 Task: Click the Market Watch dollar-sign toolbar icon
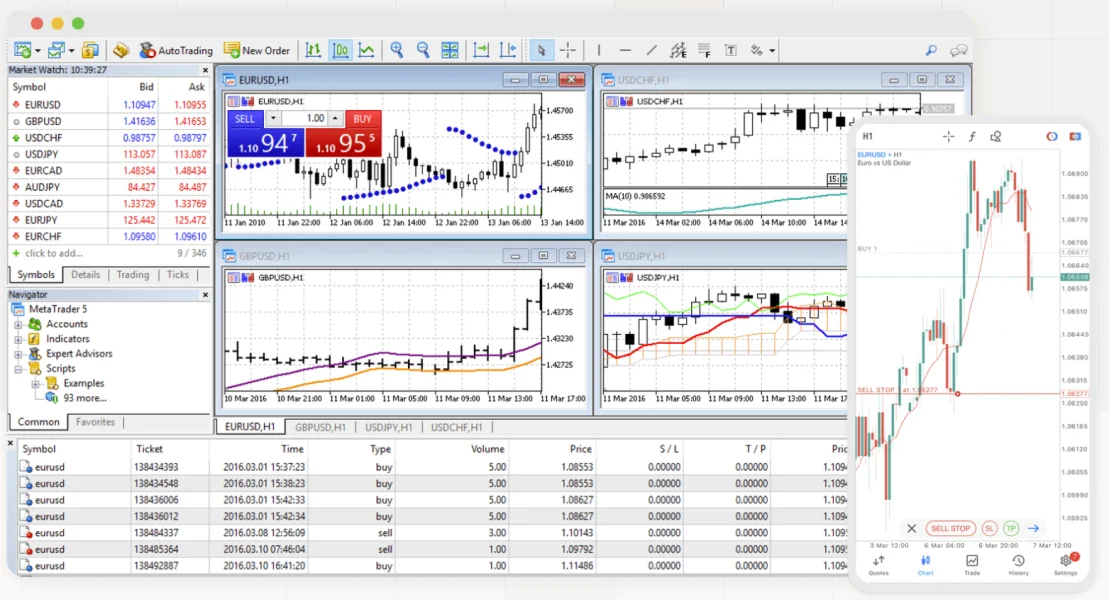[90, 50]
